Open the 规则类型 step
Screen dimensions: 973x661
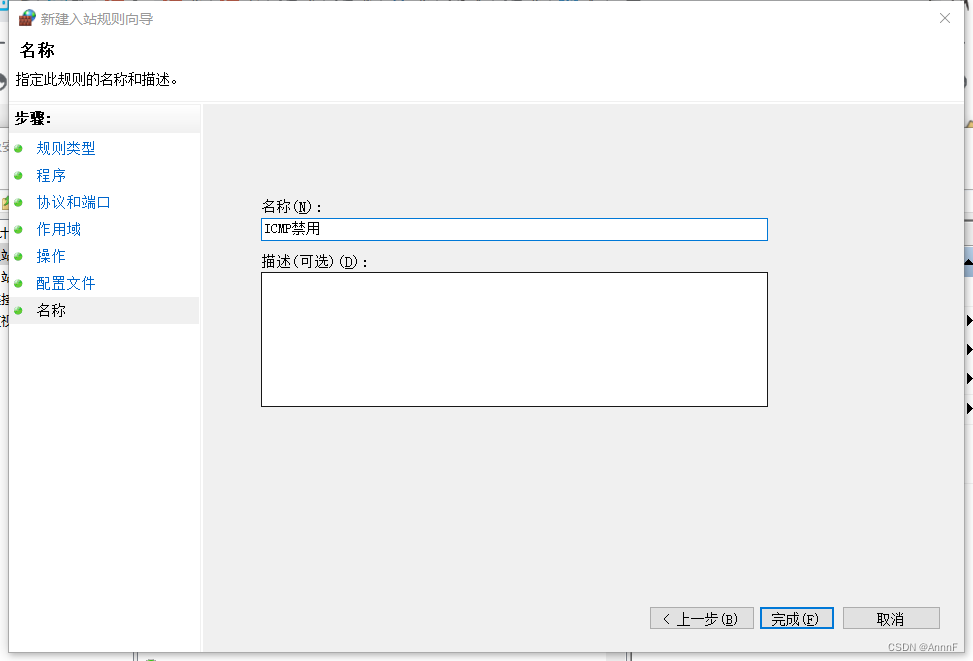click(x=66, y=148)
